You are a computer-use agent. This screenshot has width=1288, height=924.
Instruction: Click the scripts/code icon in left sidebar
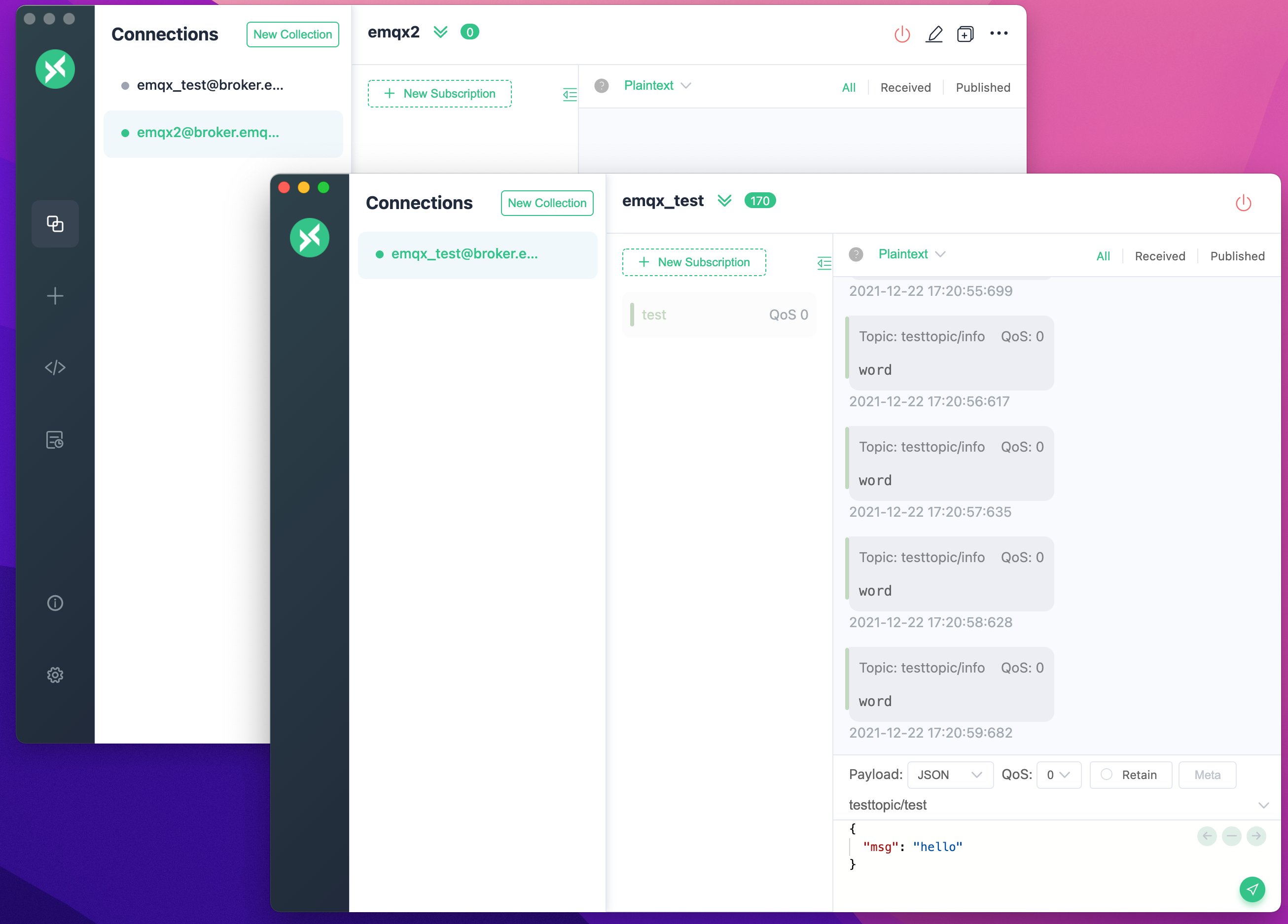[54, 367]
